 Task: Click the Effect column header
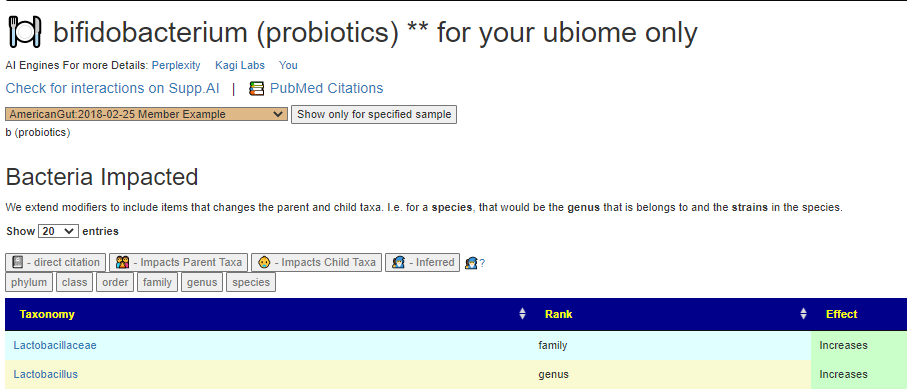click(841, 314)
